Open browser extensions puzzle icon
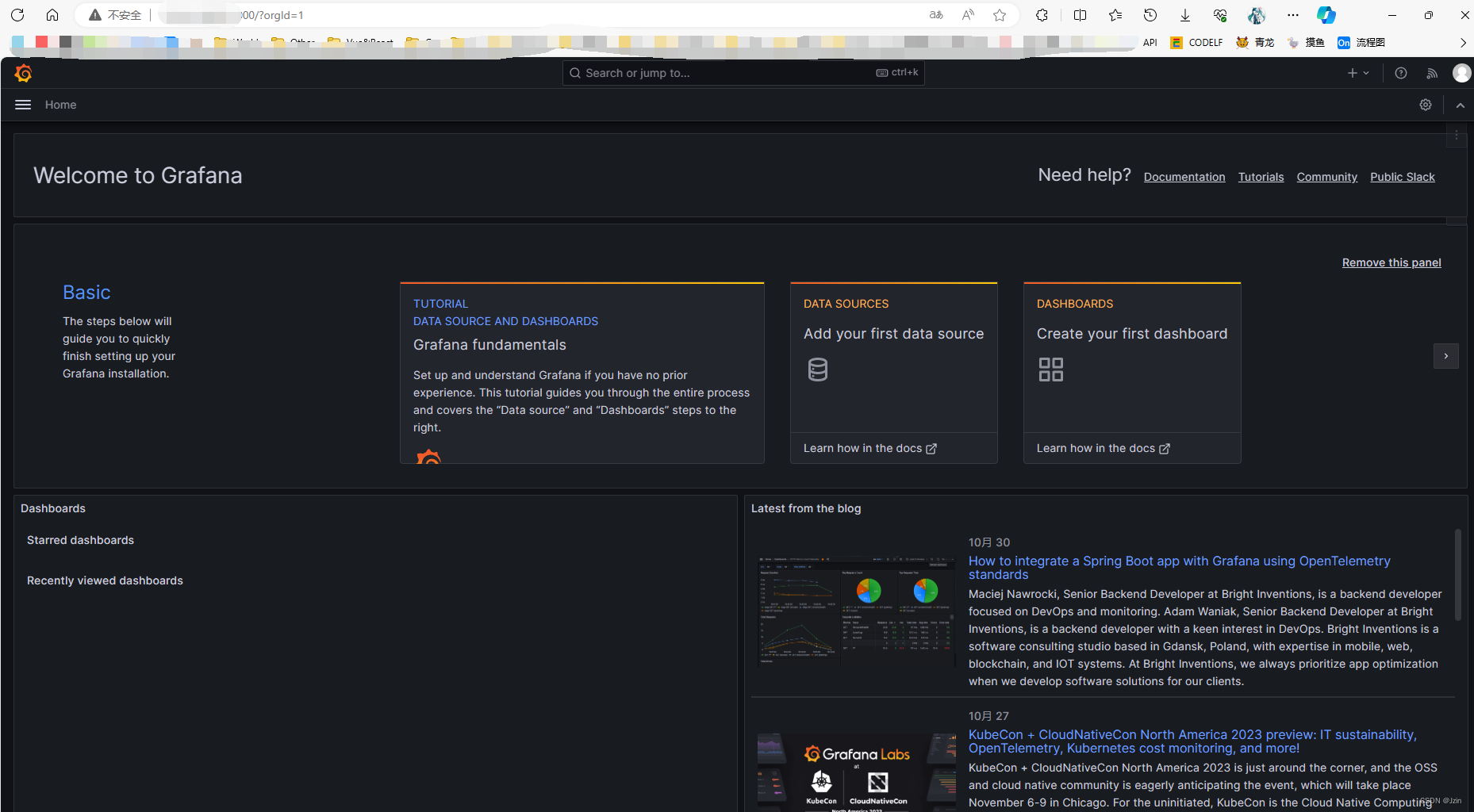1474x812 pixels. [1042, 15]
